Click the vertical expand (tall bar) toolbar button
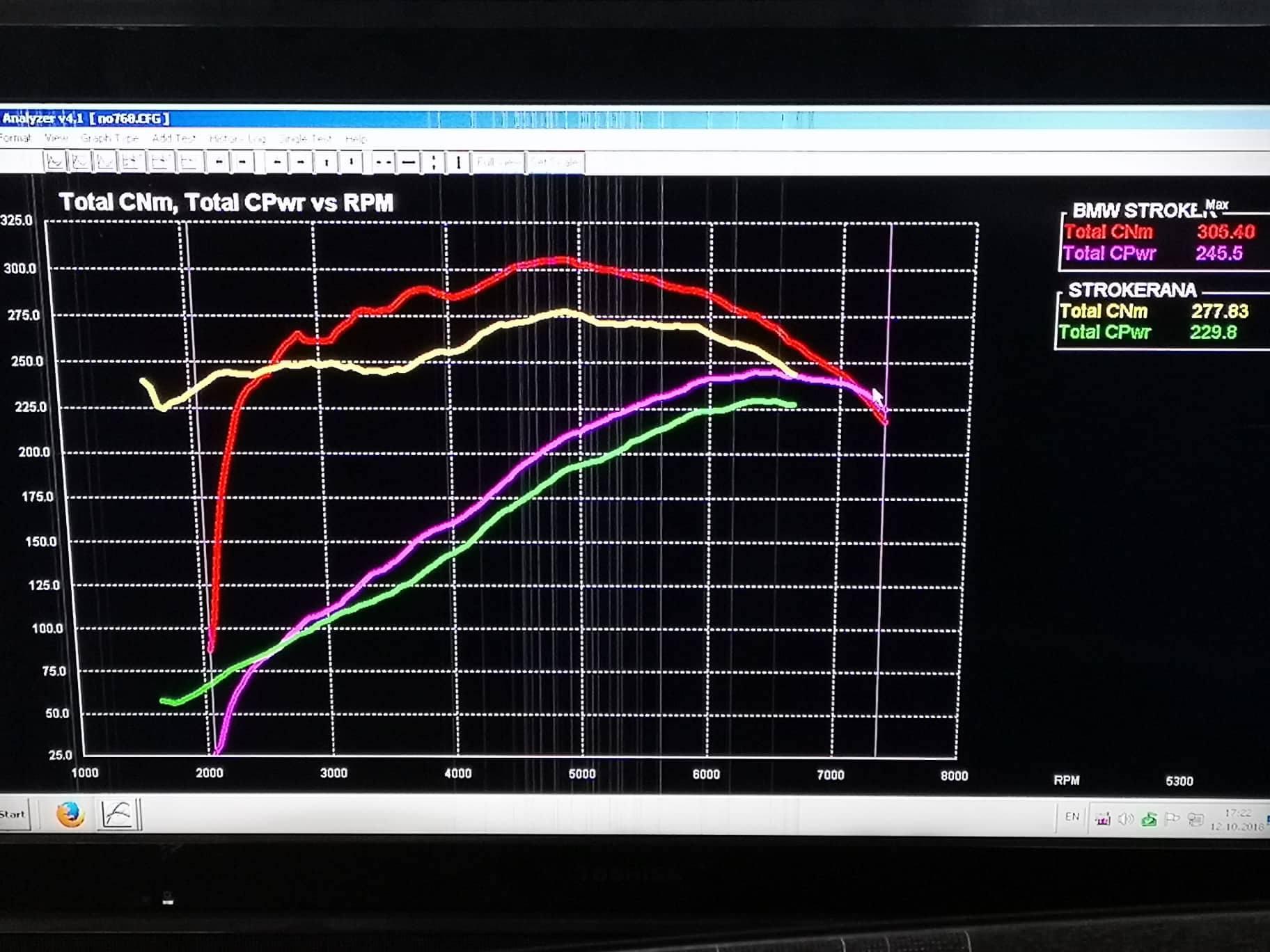Screen dimensions: 1270x952 point(458,162)
